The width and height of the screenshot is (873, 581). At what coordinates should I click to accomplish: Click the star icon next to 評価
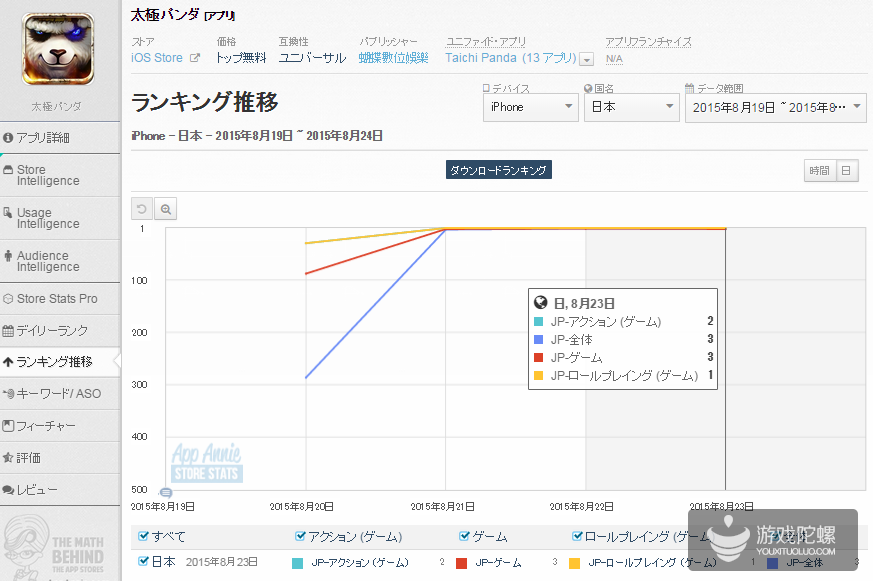pos(8,458)
